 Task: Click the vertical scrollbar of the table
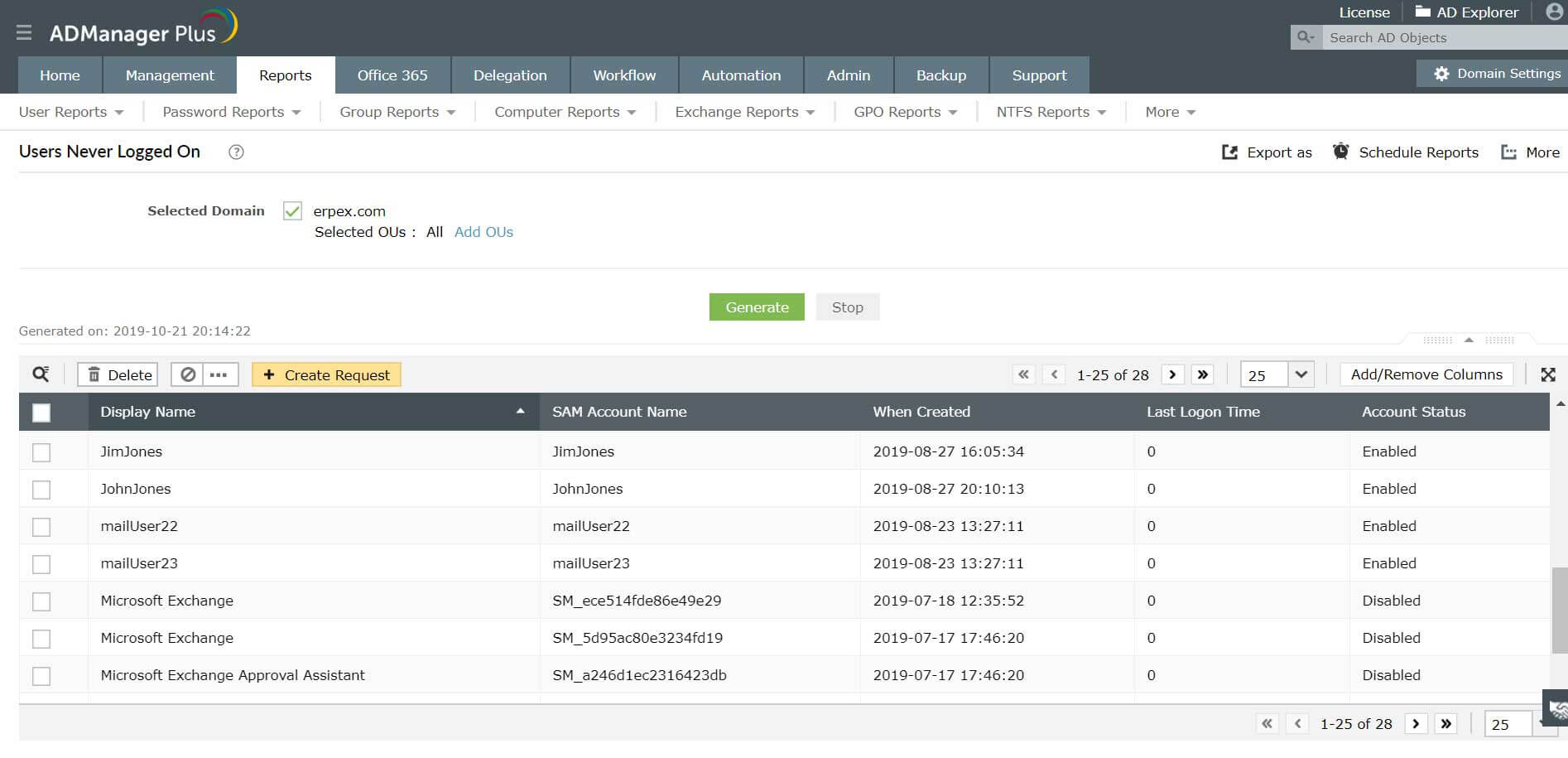(x=1560, y=611)
